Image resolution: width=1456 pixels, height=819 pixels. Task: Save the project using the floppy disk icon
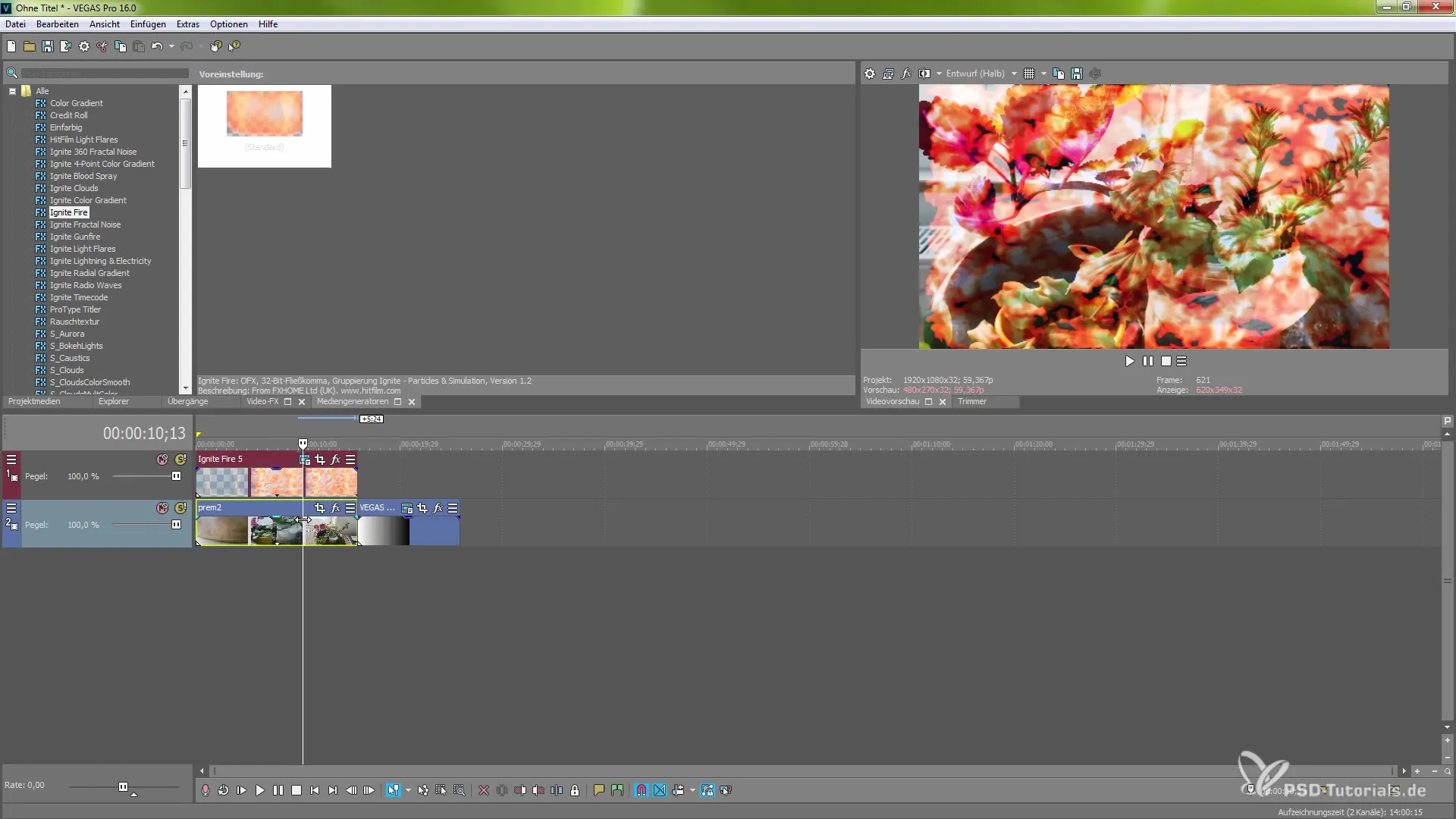click(x=47, y=46)
